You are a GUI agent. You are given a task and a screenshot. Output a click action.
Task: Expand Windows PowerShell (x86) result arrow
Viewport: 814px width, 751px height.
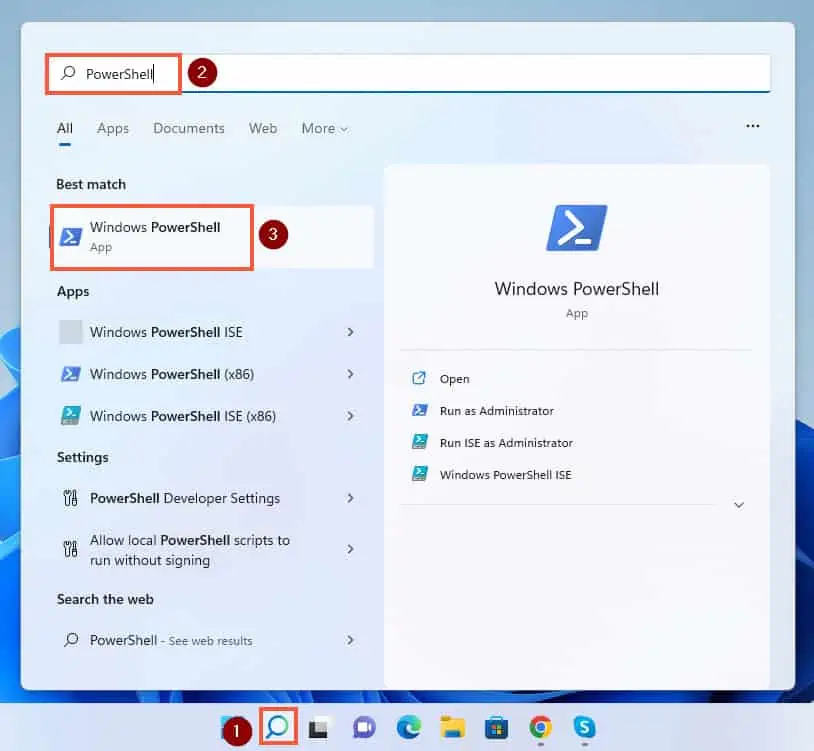click(x=350, y=374)
